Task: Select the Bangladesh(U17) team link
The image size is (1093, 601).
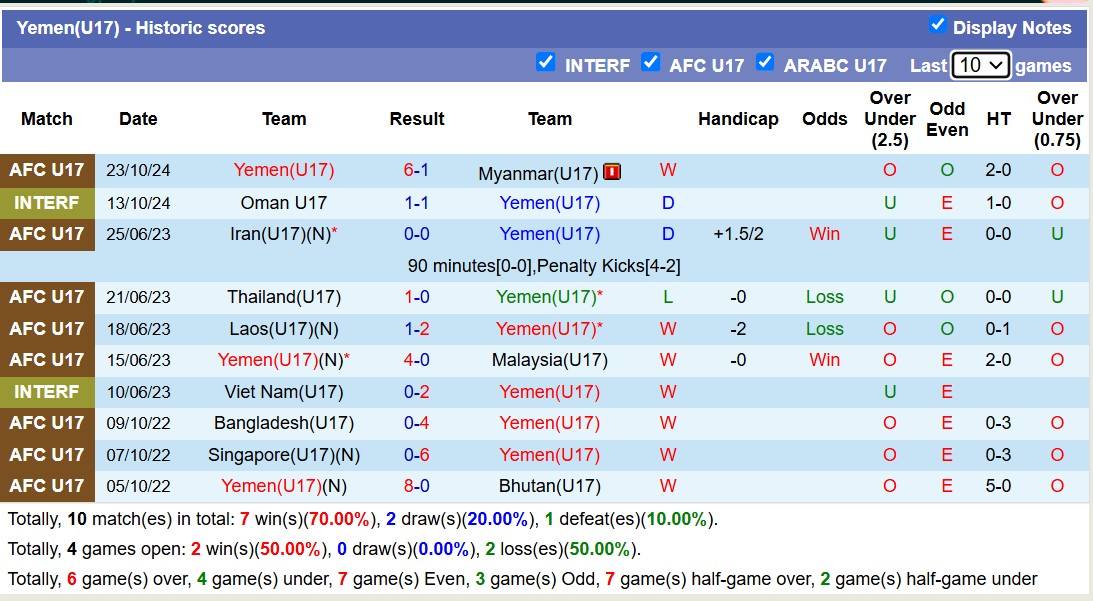Action: point(284,423)
